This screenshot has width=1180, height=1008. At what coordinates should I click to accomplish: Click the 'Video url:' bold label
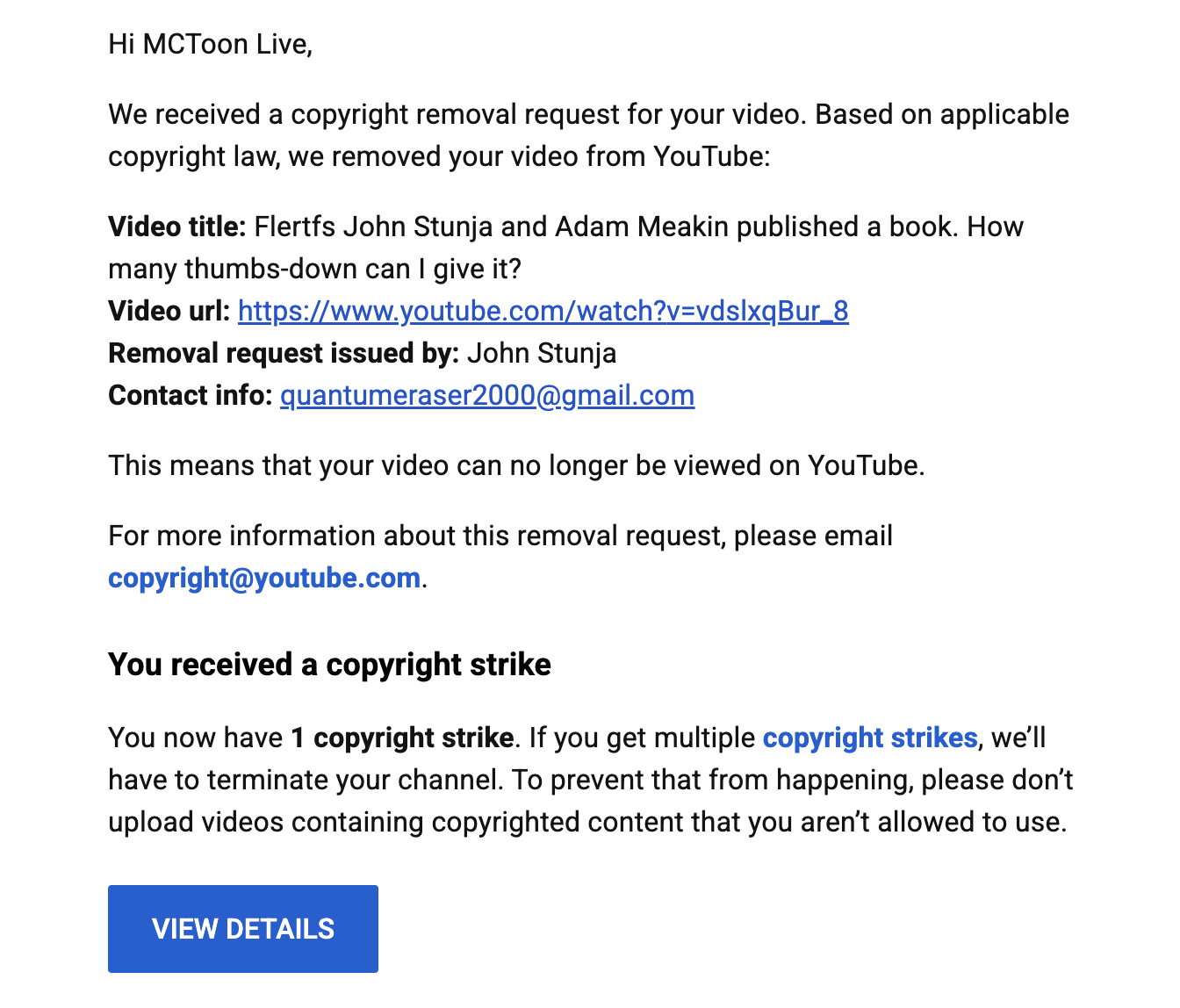tap(169, 311)
